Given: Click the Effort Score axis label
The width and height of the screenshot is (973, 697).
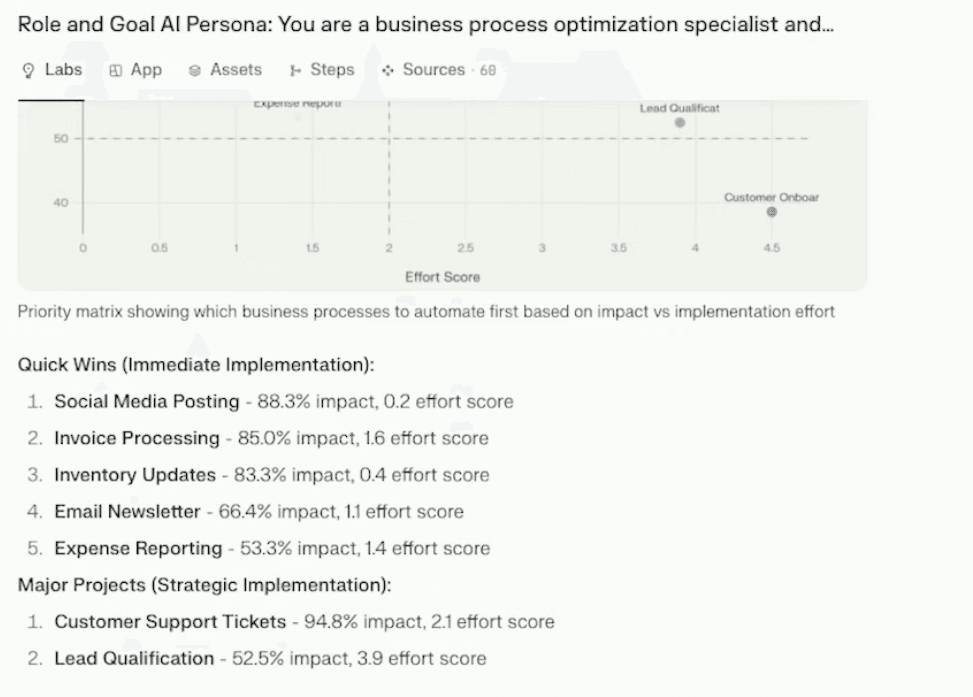Looking at the screenshot, I should pos(442,277).
